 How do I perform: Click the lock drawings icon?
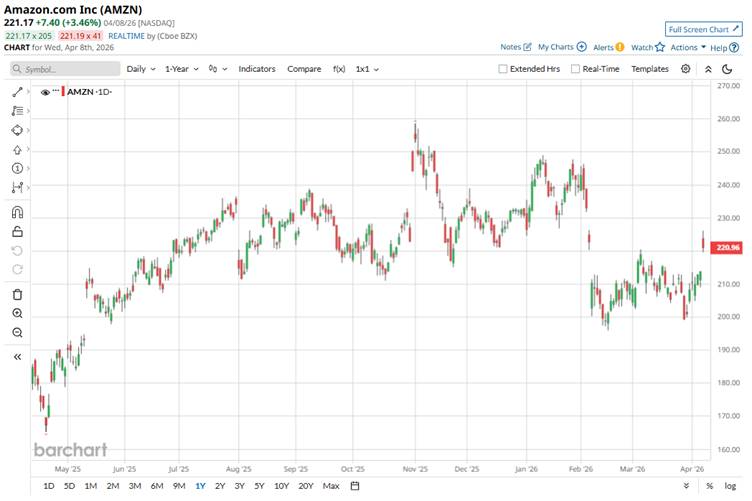pyautogui.click(x=17, y=231)
